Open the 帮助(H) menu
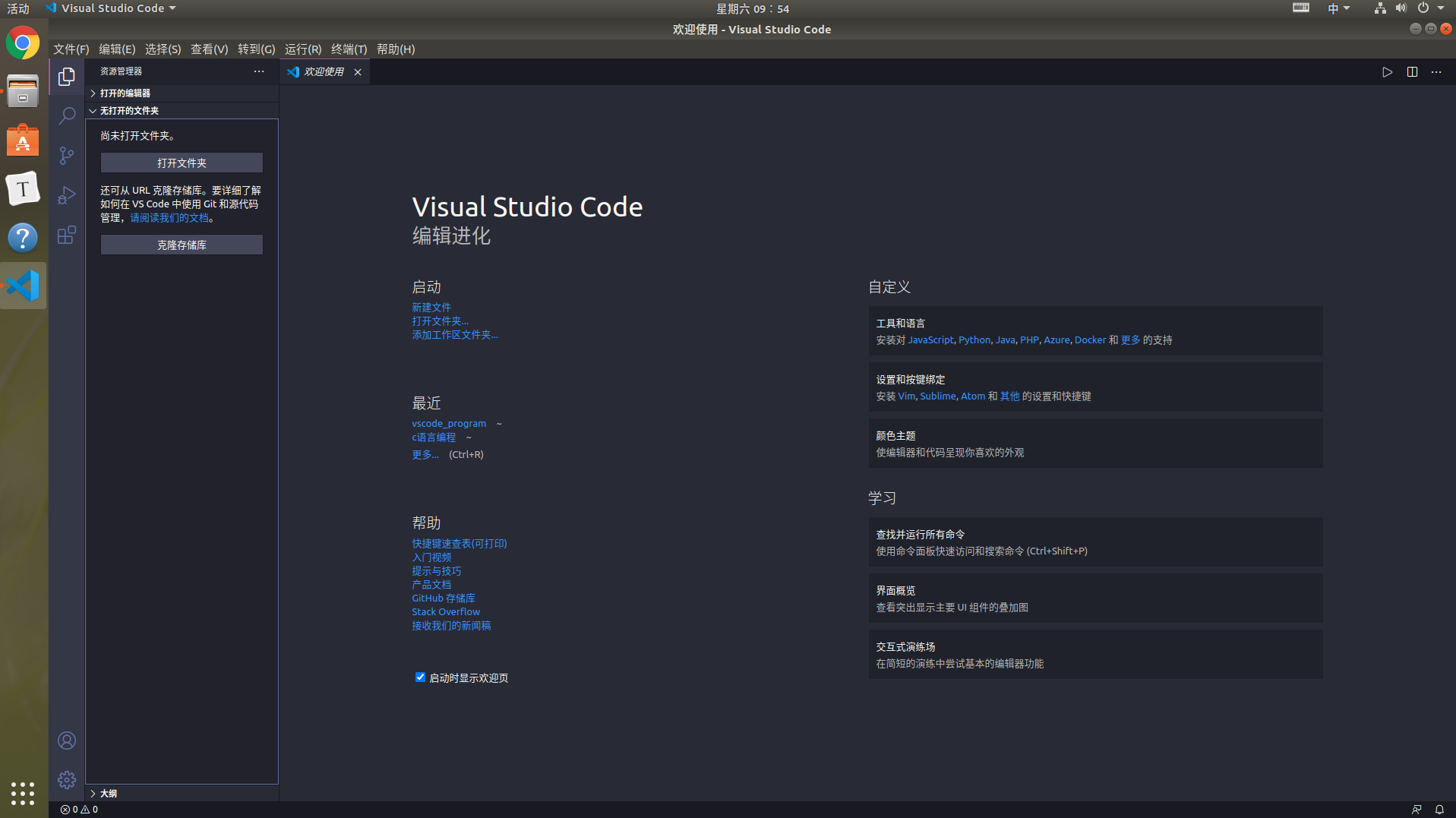 [x=396, y=49]
